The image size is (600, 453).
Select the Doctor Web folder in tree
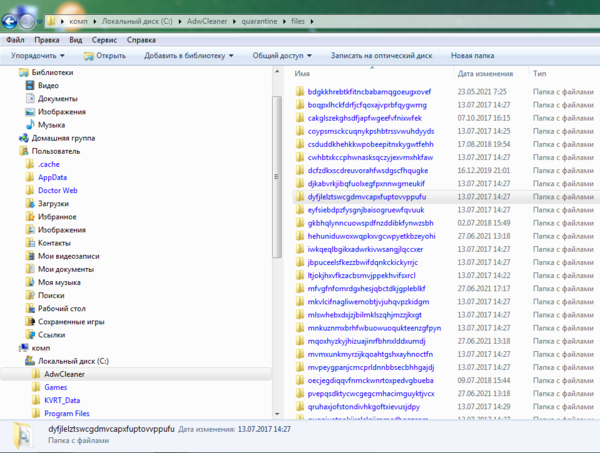click(57, 190)
